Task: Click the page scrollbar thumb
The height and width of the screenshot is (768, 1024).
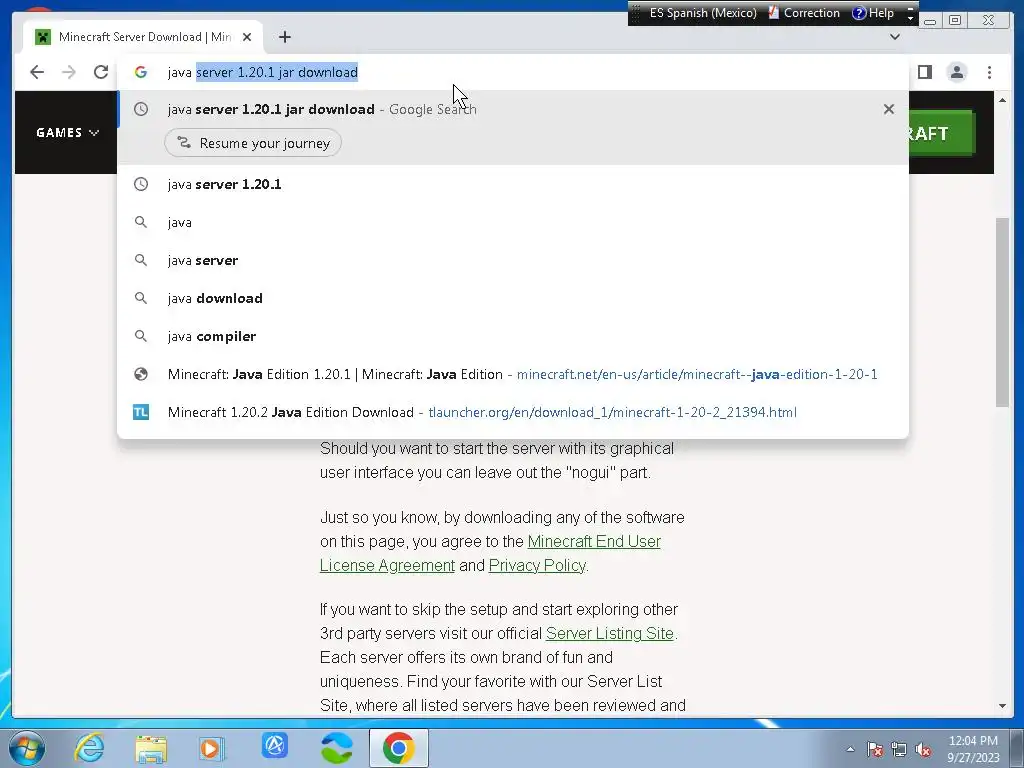Action: click(1002, 312)
